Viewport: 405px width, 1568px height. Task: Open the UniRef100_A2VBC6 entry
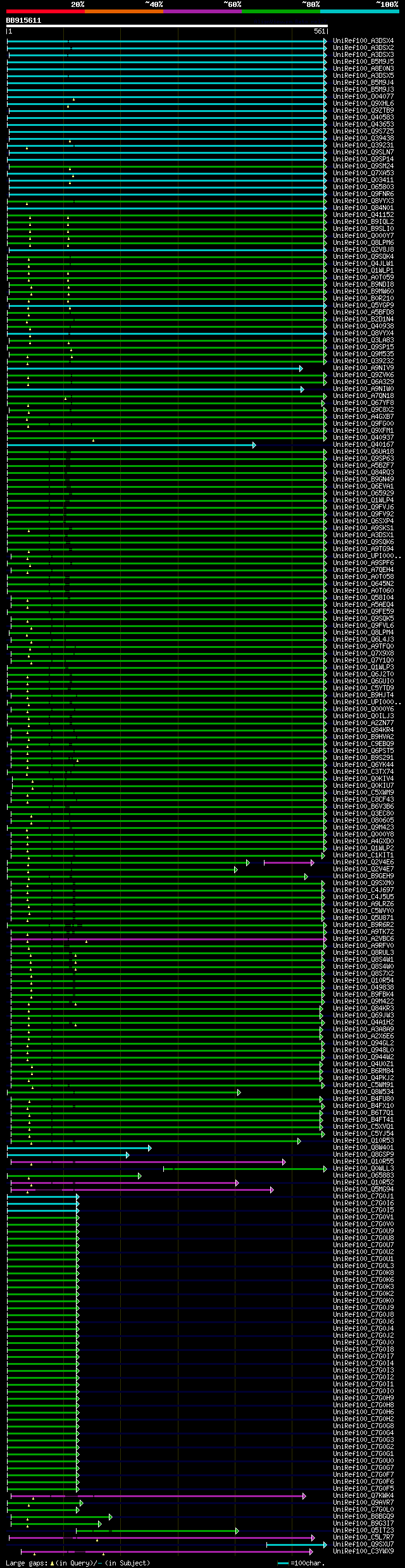(363, 938)
